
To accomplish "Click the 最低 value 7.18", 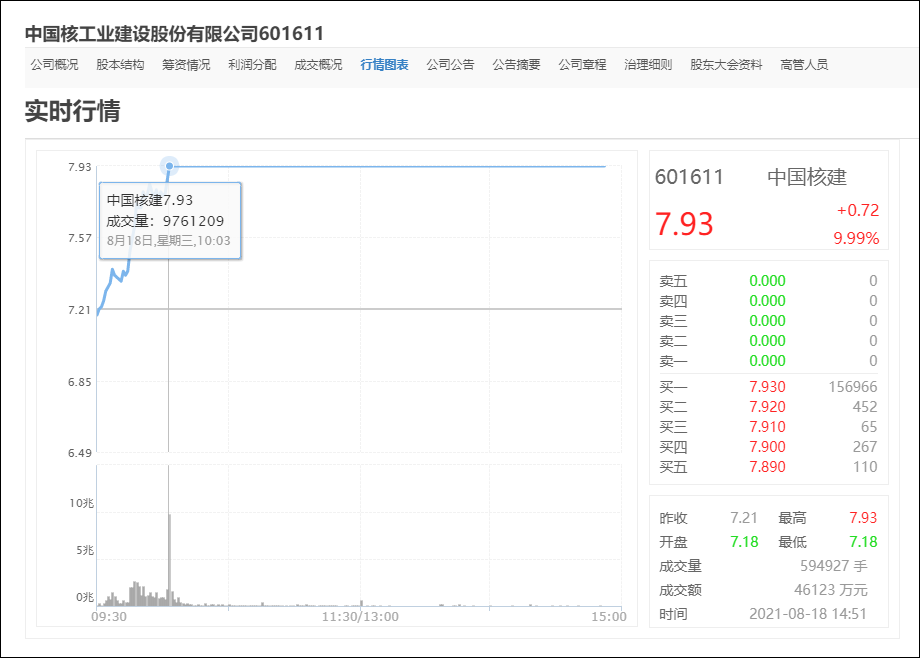I will click(x=863, y=542).
